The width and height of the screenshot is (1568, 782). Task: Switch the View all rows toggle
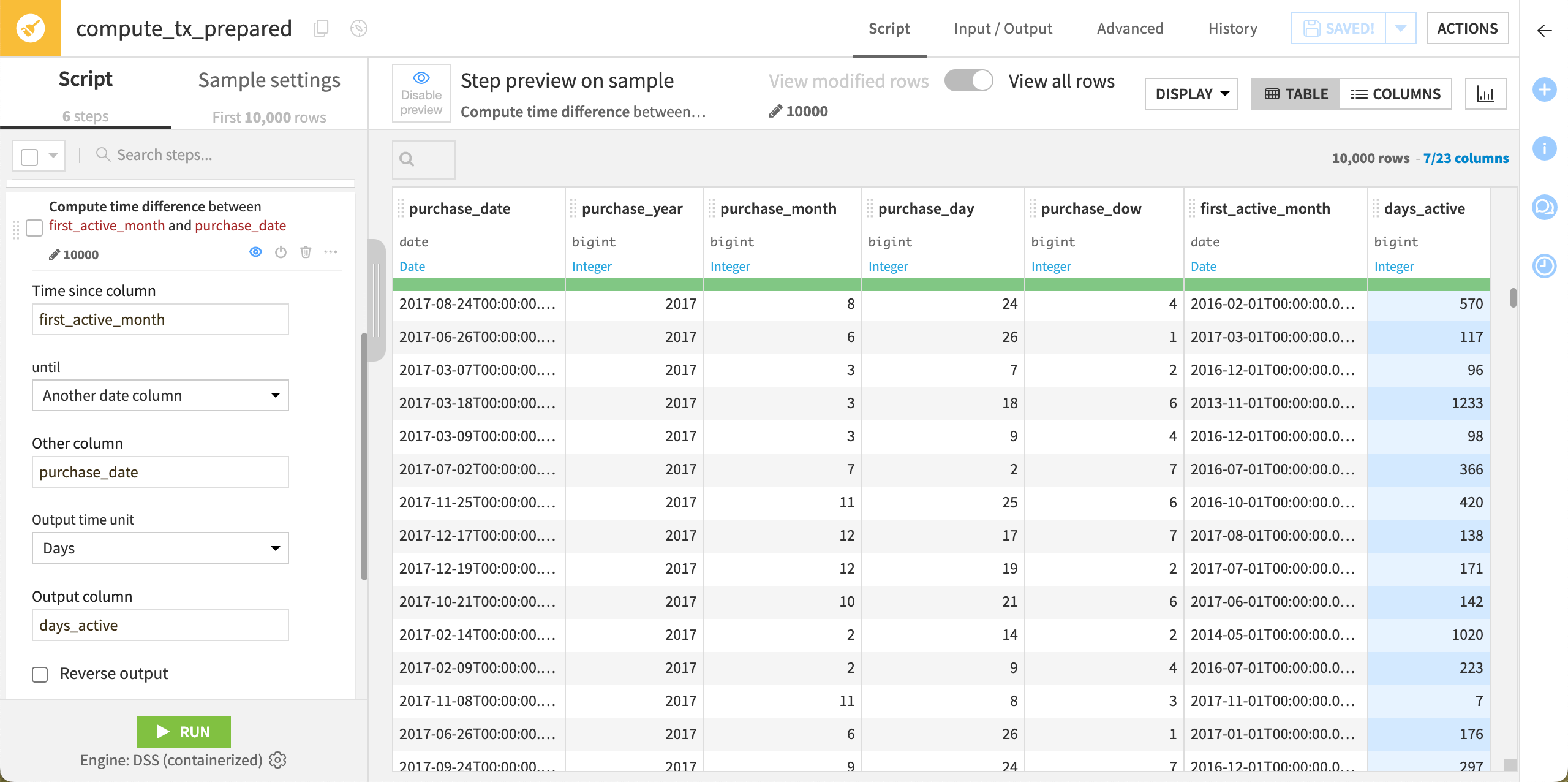click(968, 80)
